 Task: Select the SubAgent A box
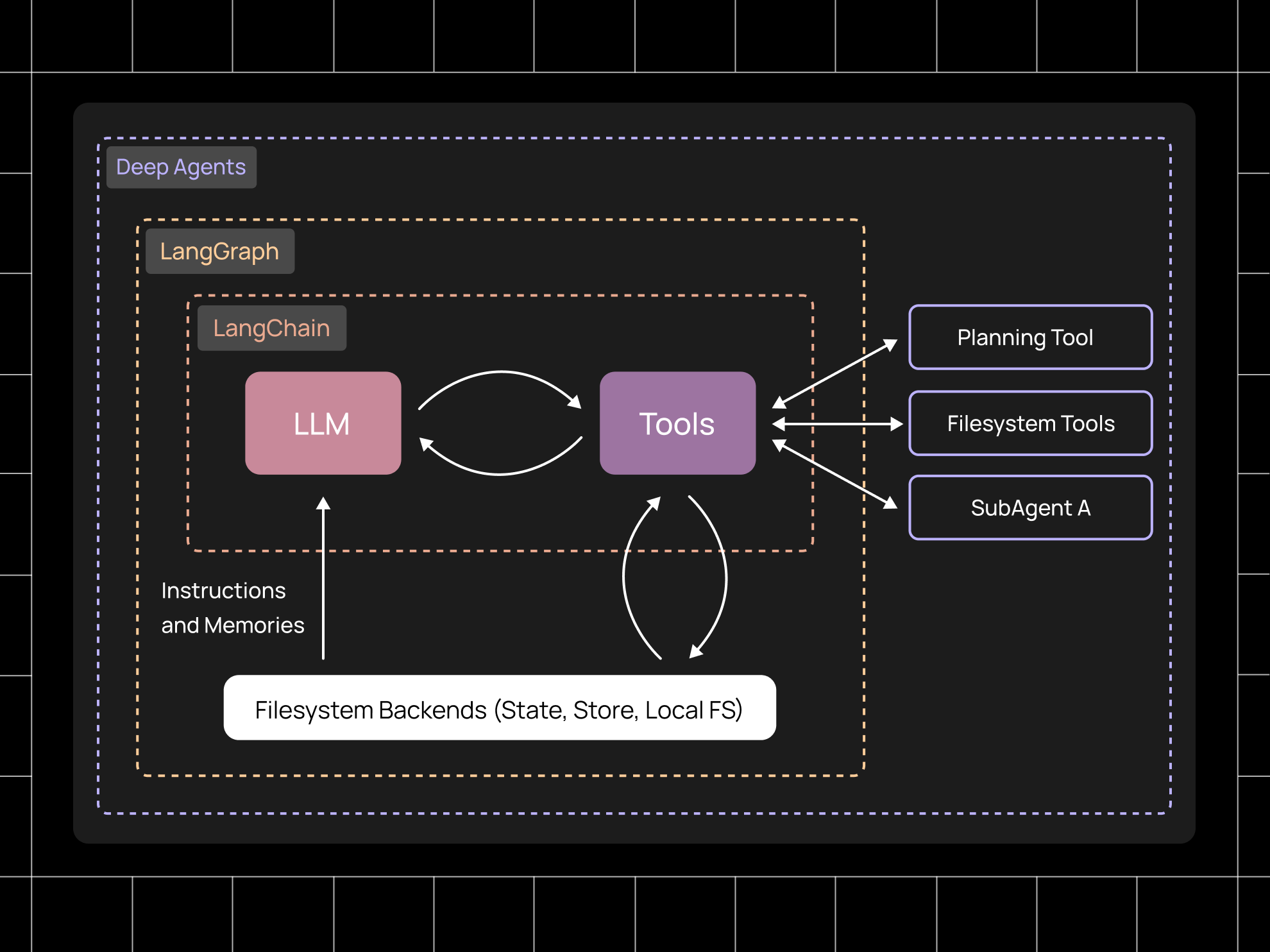(1030, 508)
